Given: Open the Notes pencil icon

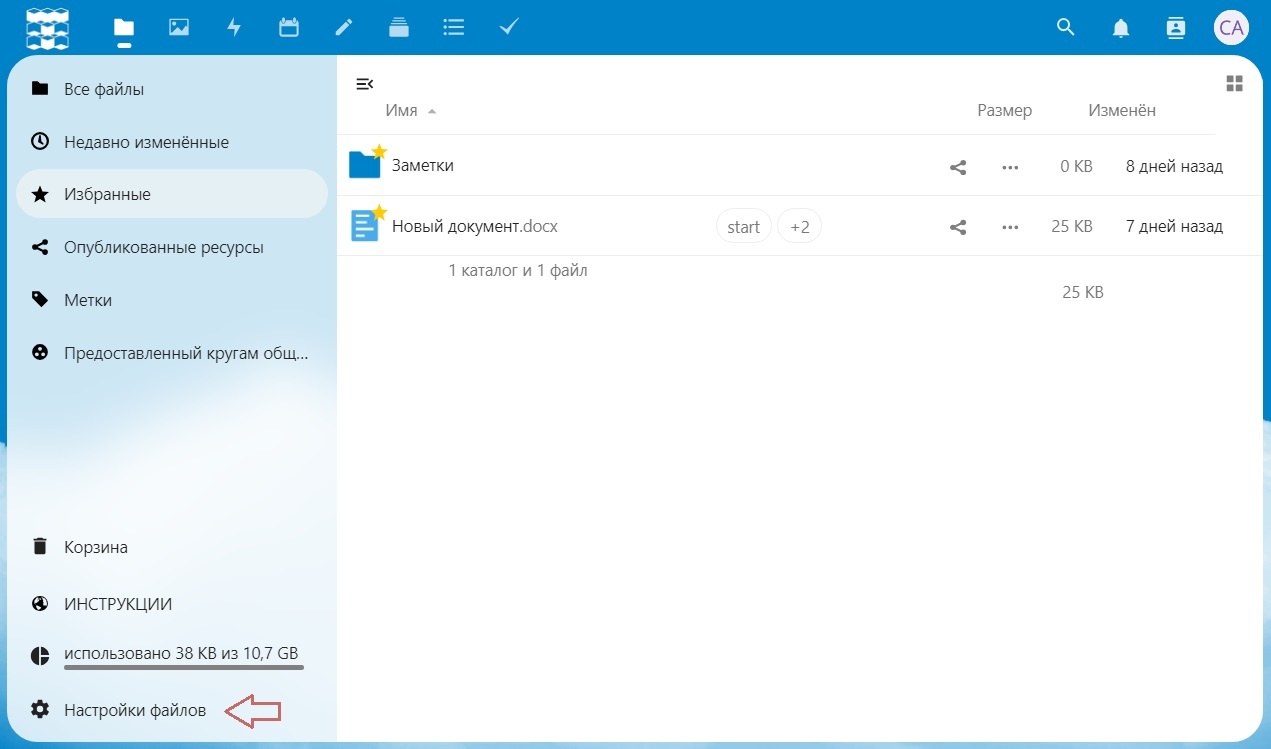Looking at the screenshot, I should [x=344, y=28].
